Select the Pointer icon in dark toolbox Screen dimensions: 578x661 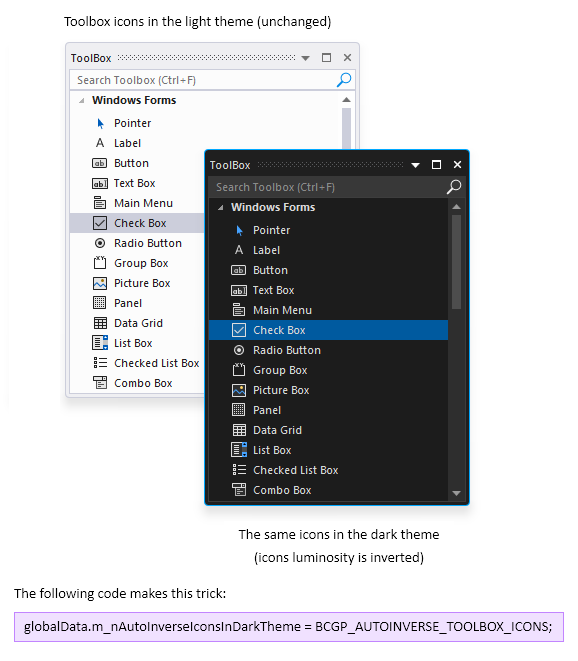pos(239,230)
